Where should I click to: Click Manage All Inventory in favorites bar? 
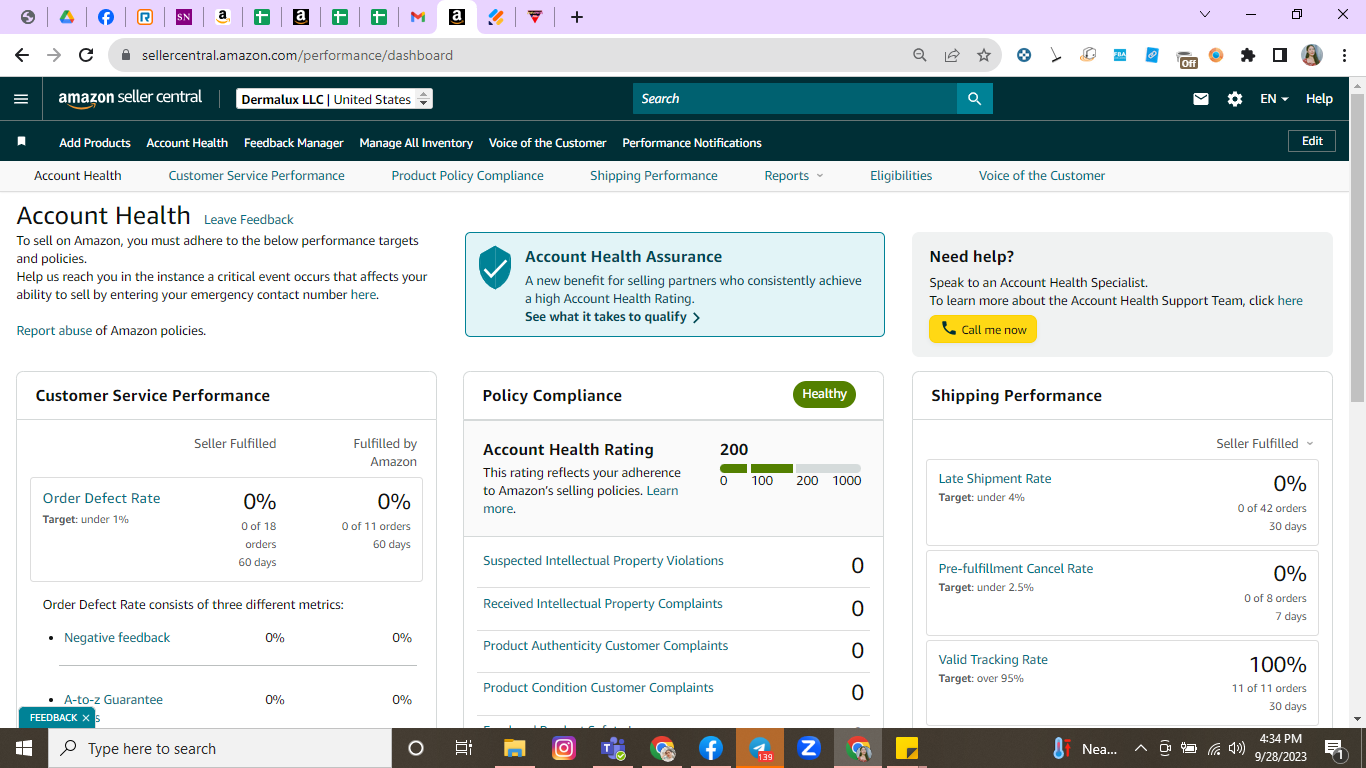[416, 143]
